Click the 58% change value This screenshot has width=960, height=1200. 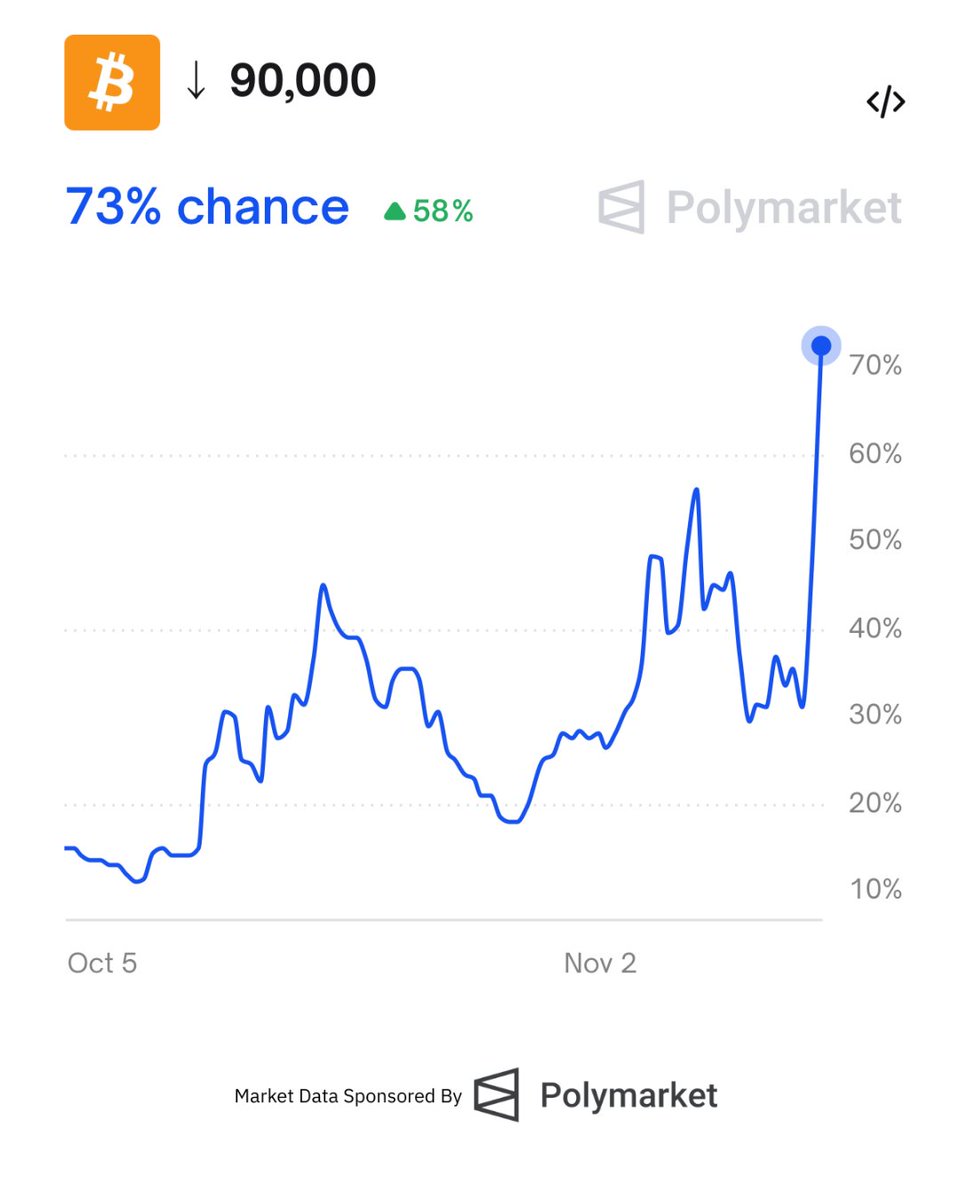point(442,211)
